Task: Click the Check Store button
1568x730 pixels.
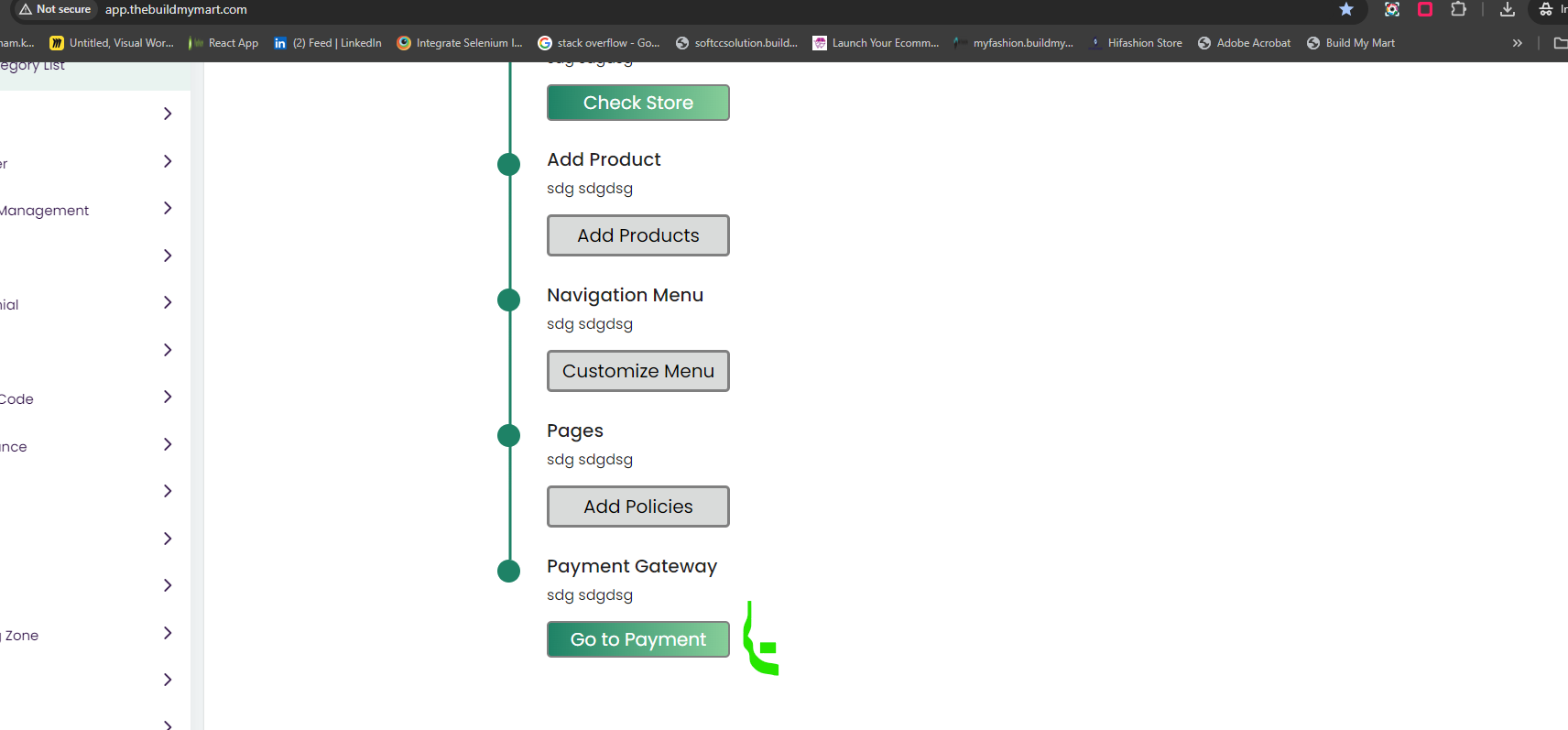Action: 638,103
